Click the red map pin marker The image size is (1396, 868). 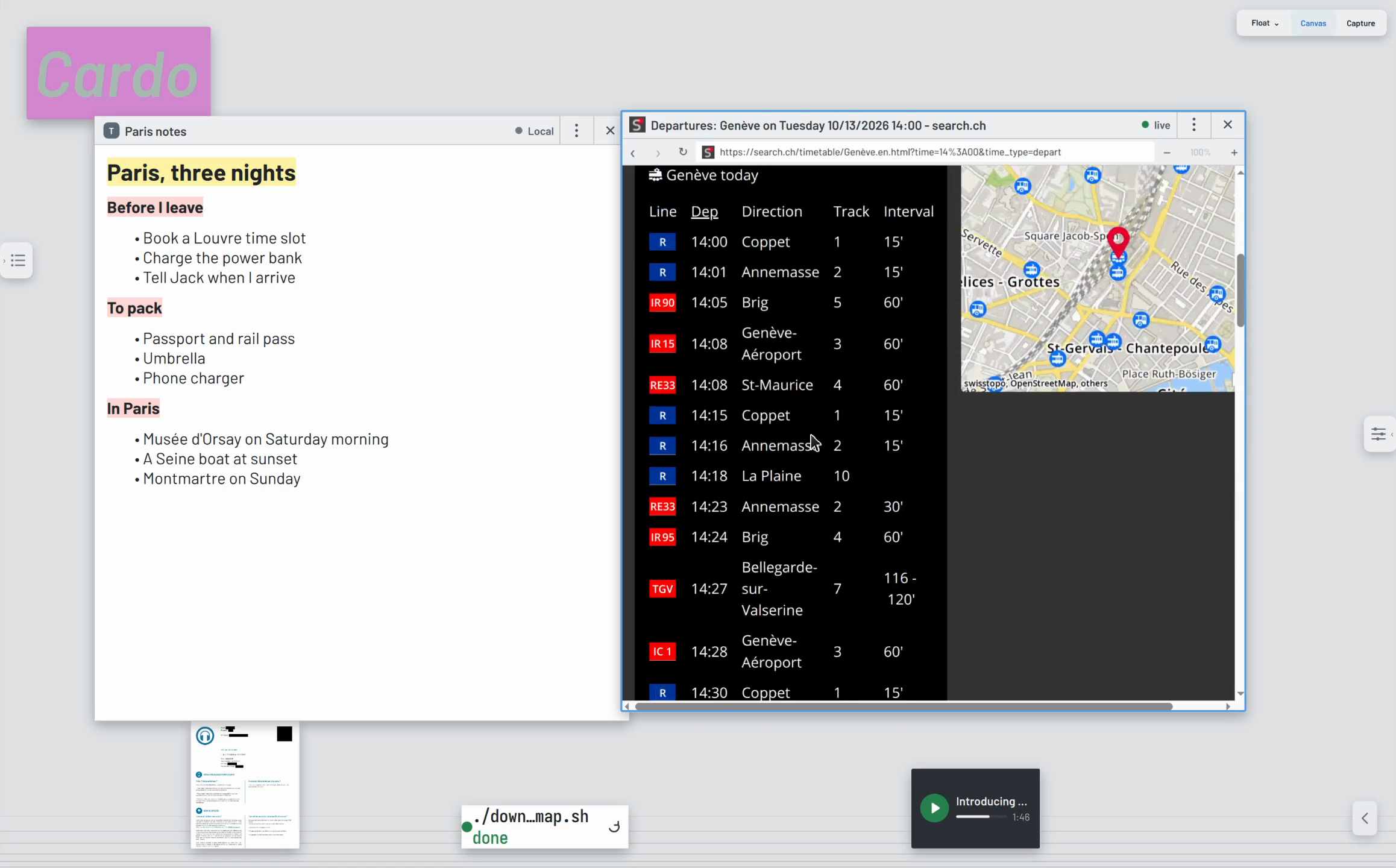click(x=1118, y=242)
